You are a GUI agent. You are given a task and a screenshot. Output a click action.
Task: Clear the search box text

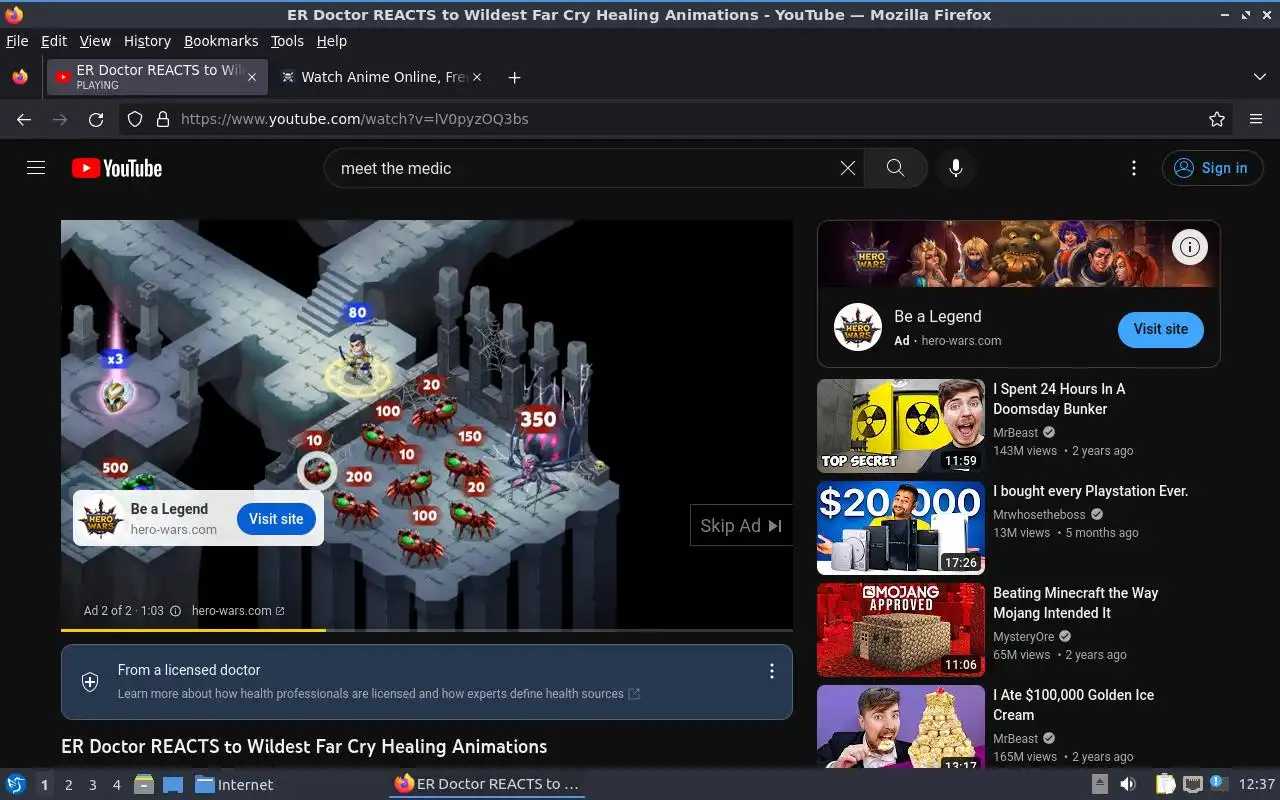point(847,168)
